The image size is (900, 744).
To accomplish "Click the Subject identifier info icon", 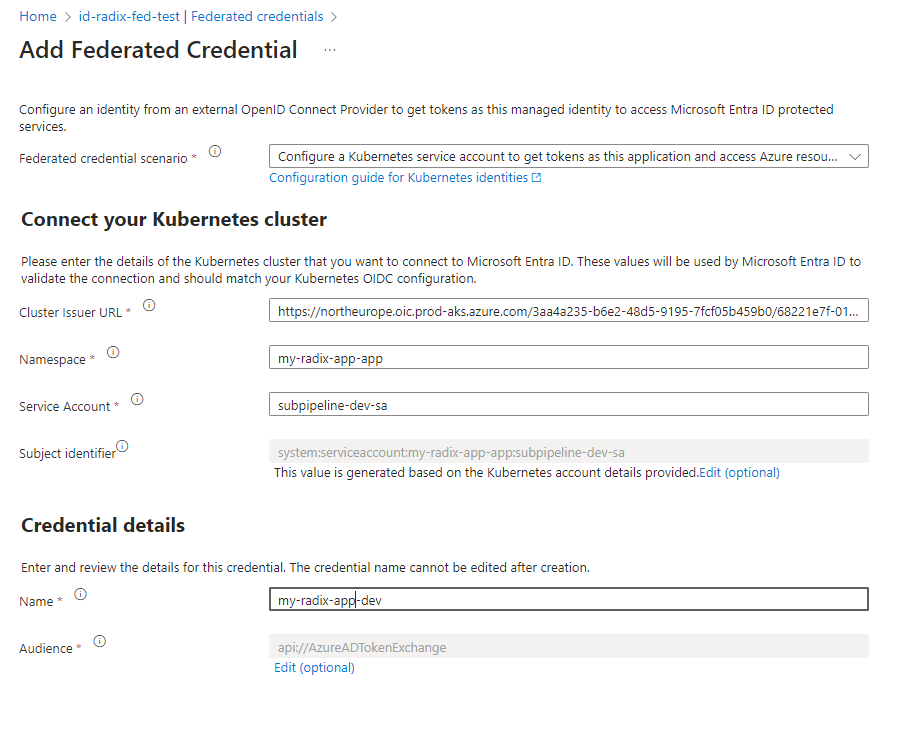I will 122,446.
